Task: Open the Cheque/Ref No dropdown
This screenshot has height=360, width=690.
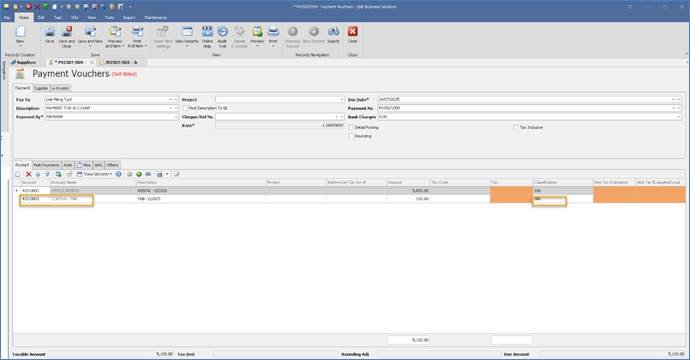Action: [338, 117]
